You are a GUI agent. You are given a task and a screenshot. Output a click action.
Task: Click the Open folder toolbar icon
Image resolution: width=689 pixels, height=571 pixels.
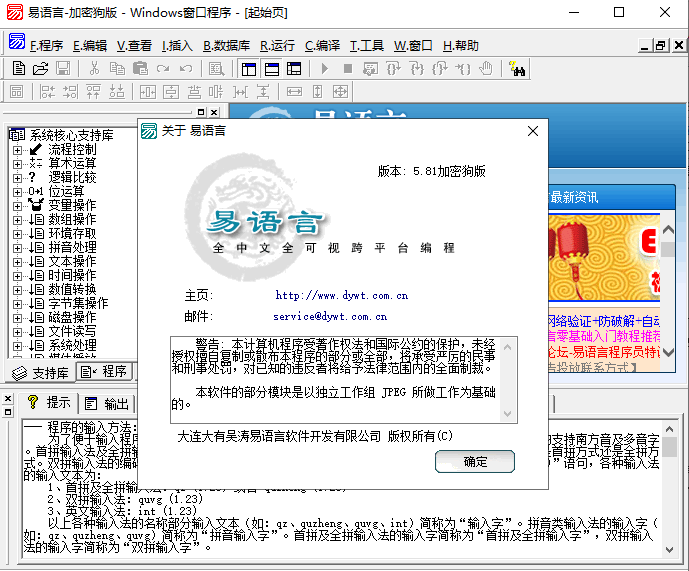coord(41,69)
